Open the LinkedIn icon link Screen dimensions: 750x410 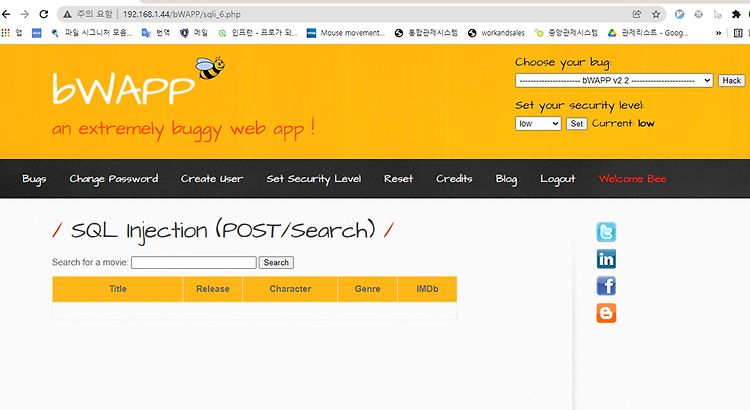606,259
